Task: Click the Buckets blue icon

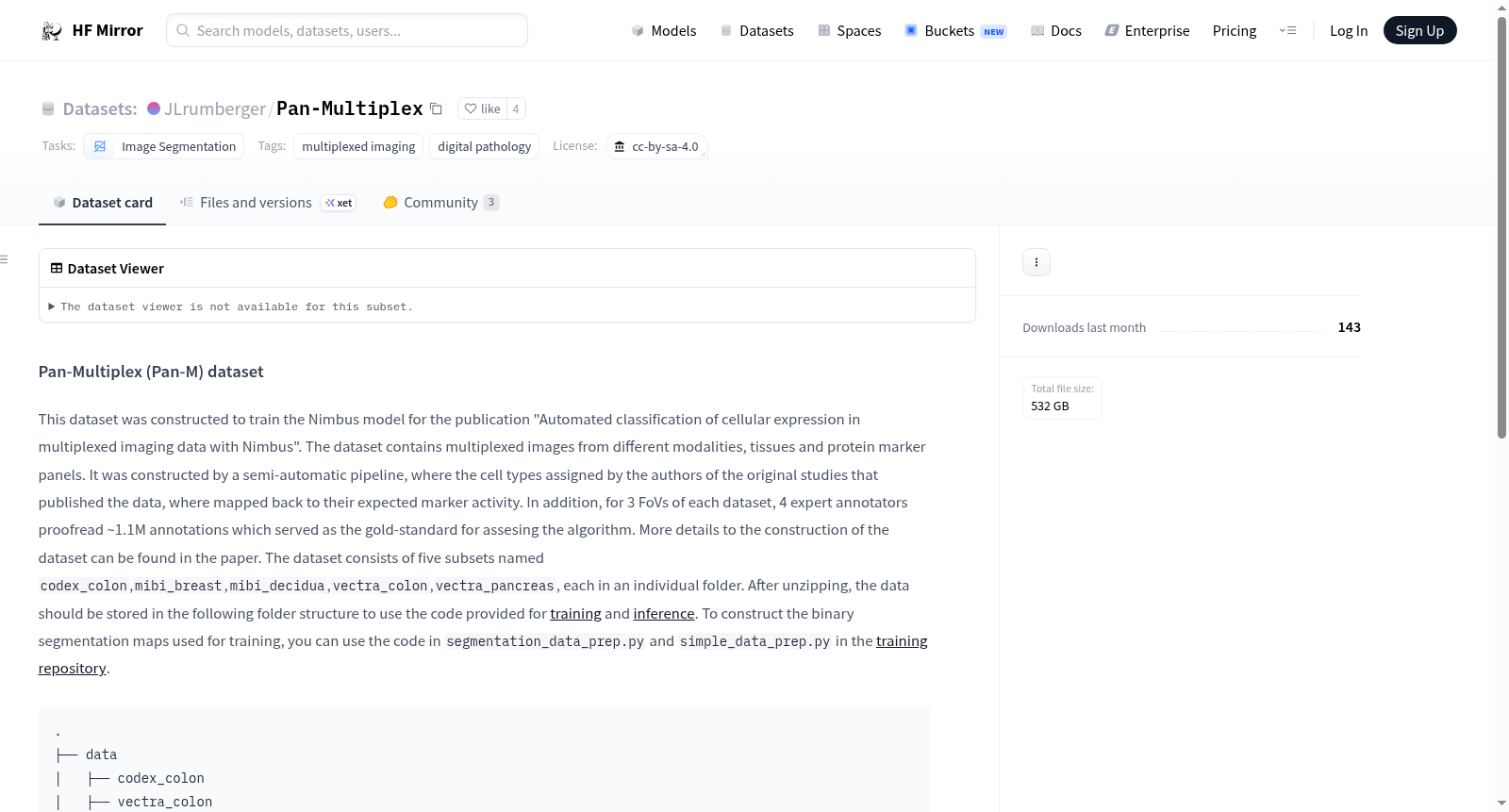Action: (911, 30)
